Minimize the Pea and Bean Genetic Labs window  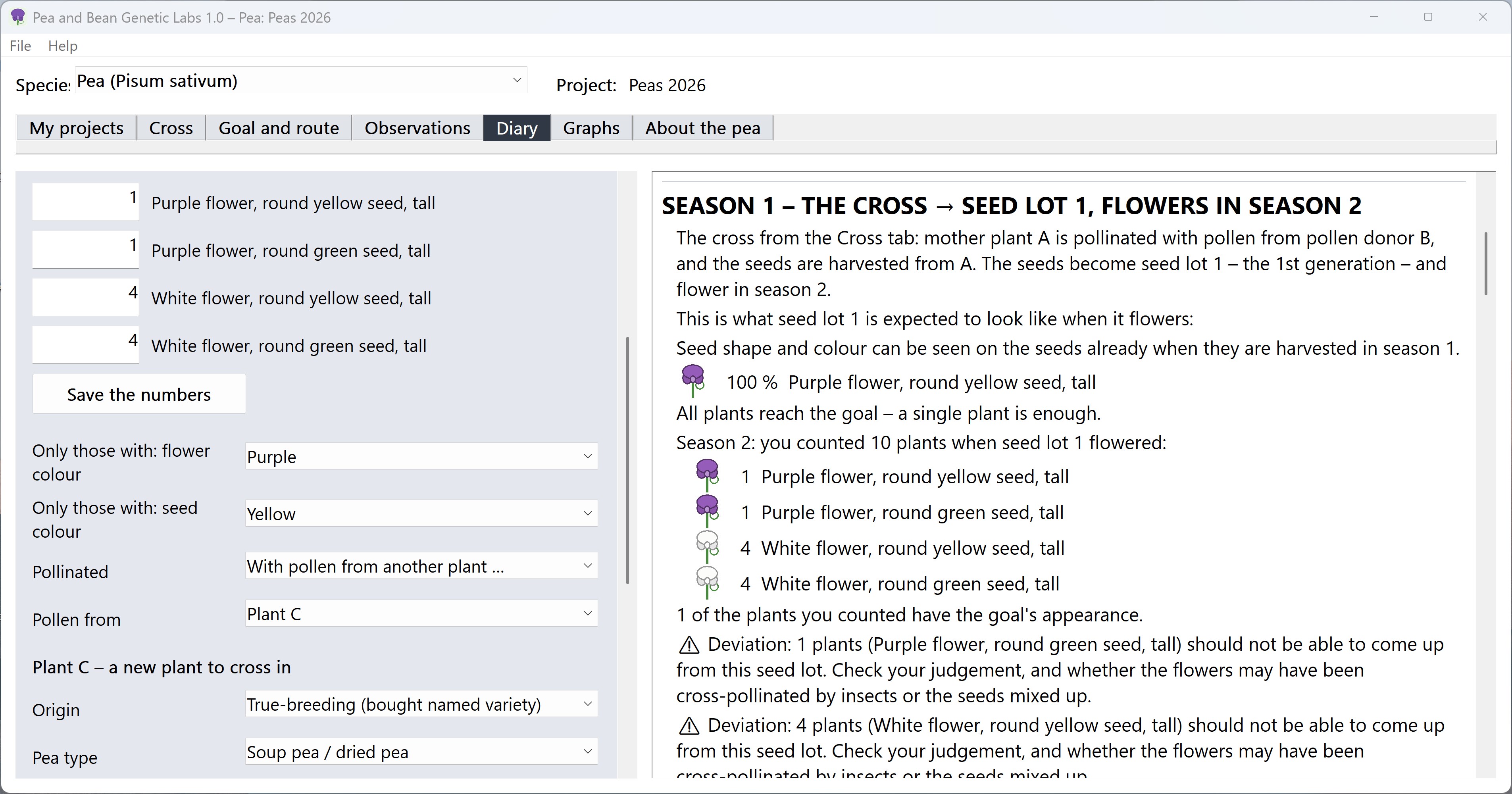tap(1373, 17)
